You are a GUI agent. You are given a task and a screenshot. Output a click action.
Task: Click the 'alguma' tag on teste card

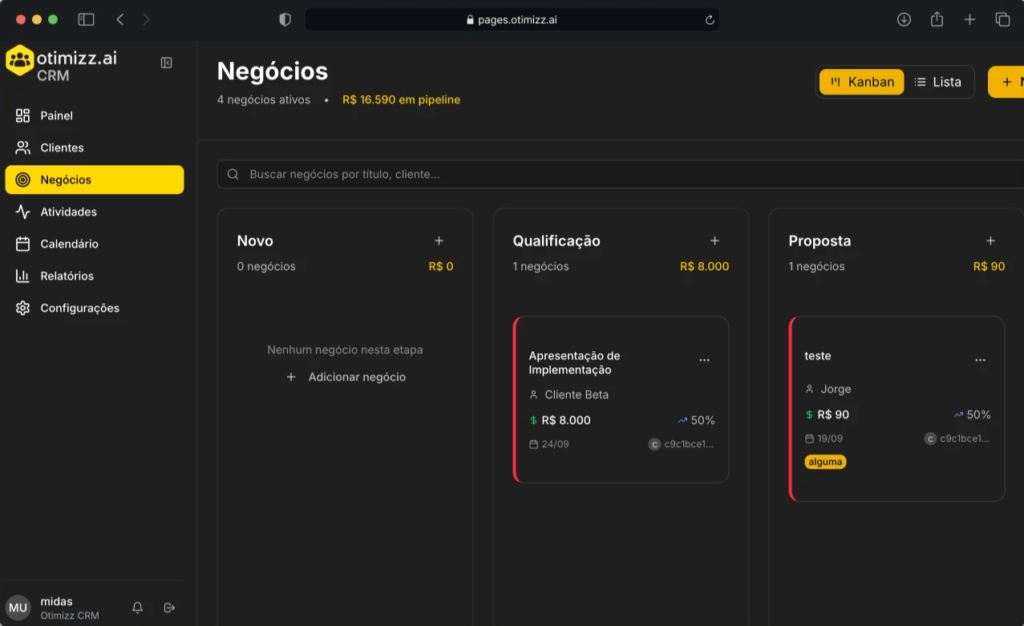(825, 462)
